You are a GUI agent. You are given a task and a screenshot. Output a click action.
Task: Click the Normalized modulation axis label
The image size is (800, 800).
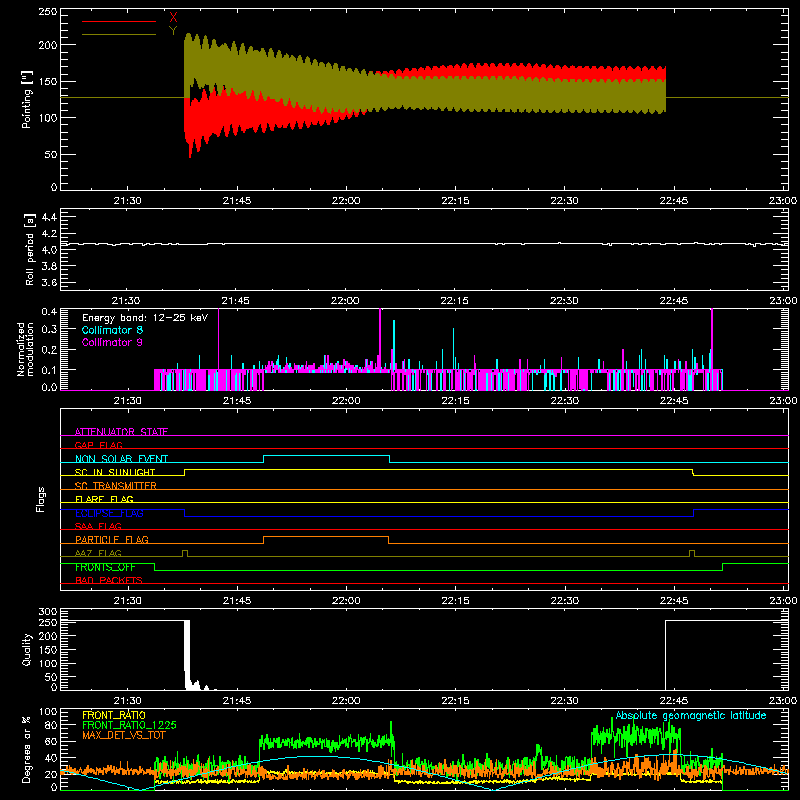coord(26,349)
